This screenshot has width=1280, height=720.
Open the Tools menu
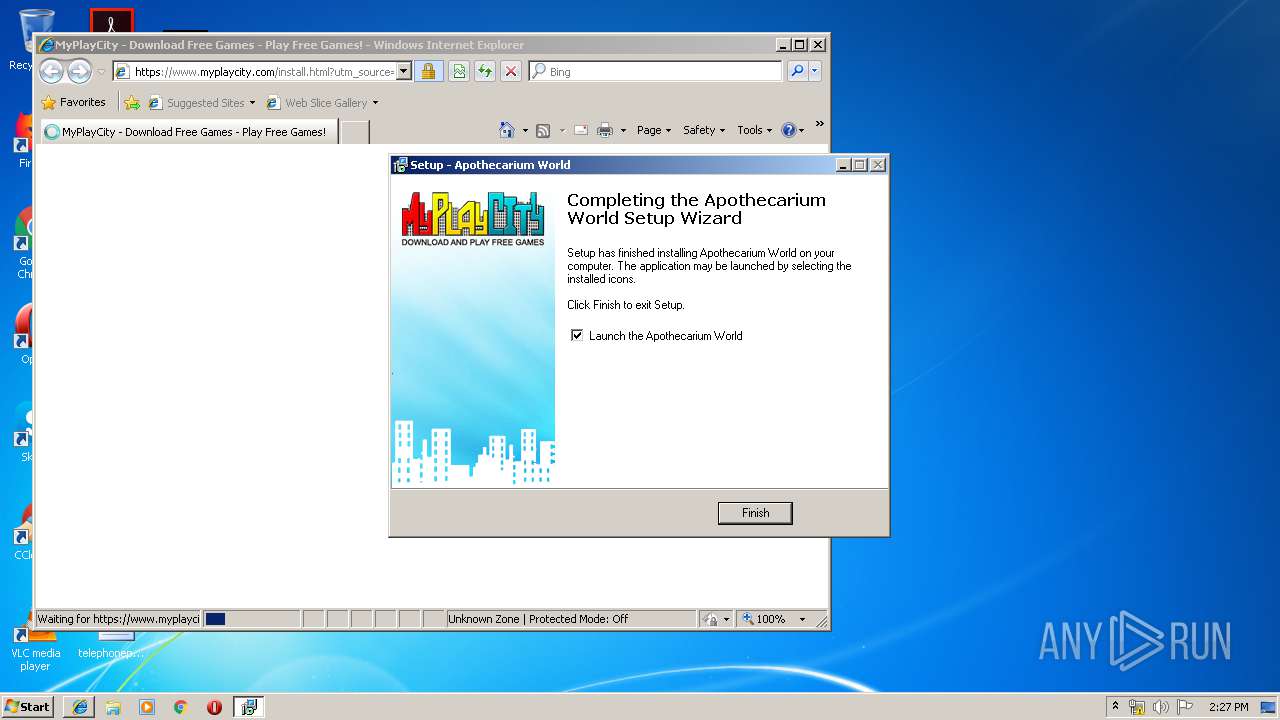755,130
